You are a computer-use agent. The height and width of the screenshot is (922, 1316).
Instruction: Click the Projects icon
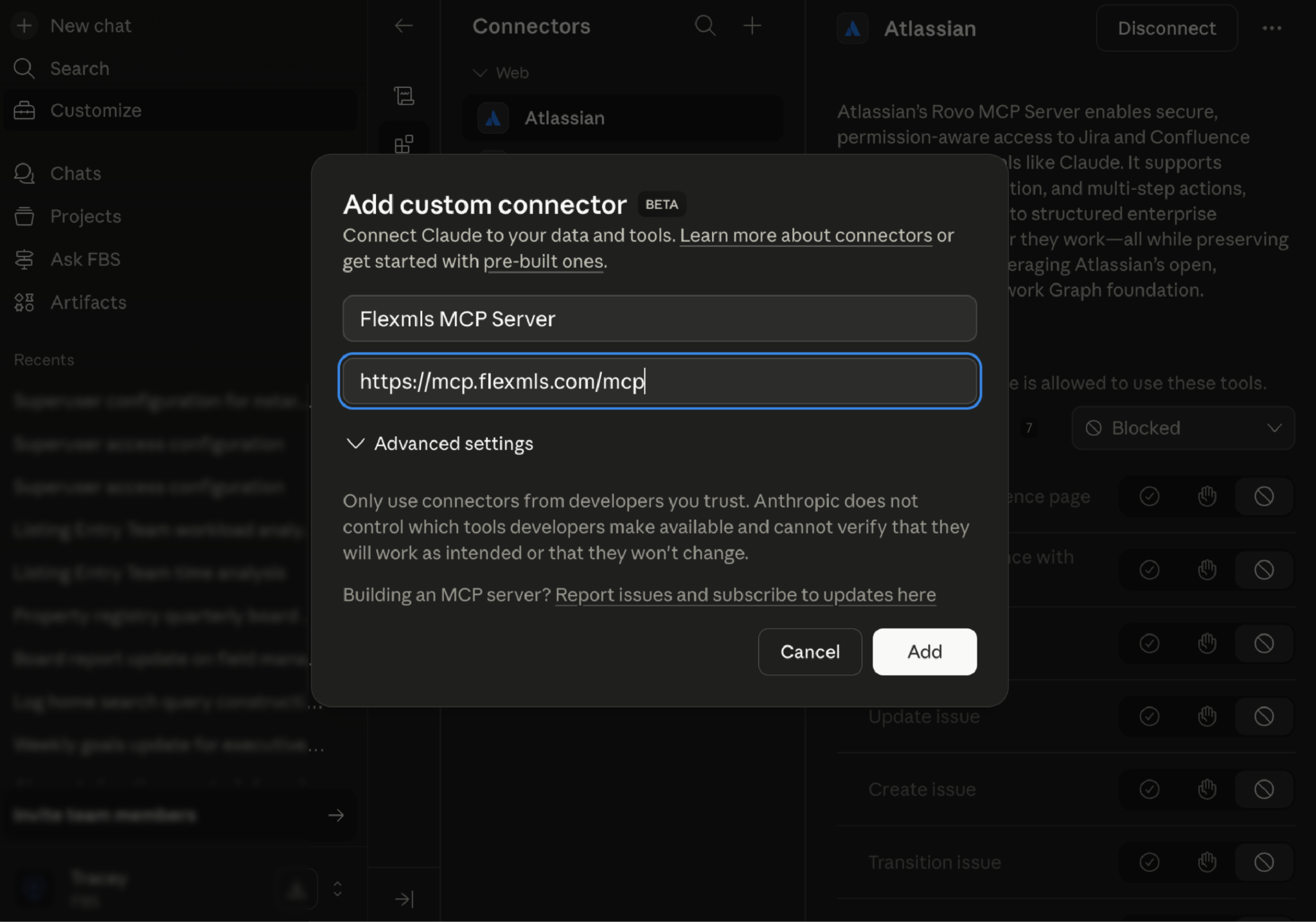click(24, 217)
